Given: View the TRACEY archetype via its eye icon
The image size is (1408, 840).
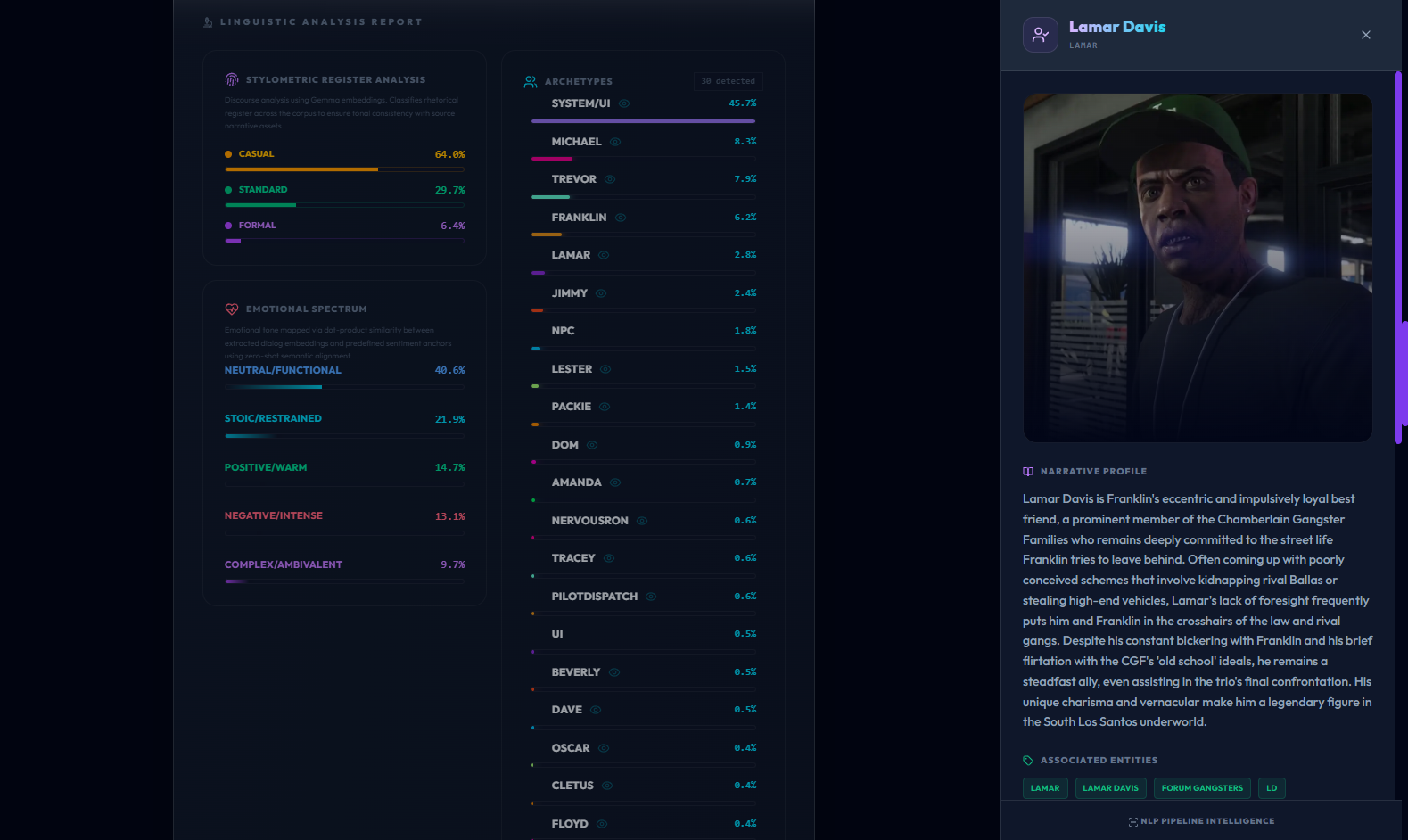Looking at the screenshot, I should 609,558.
